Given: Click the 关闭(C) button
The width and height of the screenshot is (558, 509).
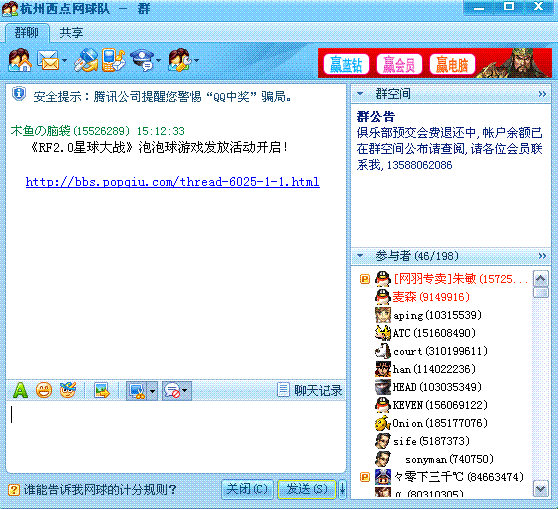Looking at the screenshot, I should (x=247, y=489).
